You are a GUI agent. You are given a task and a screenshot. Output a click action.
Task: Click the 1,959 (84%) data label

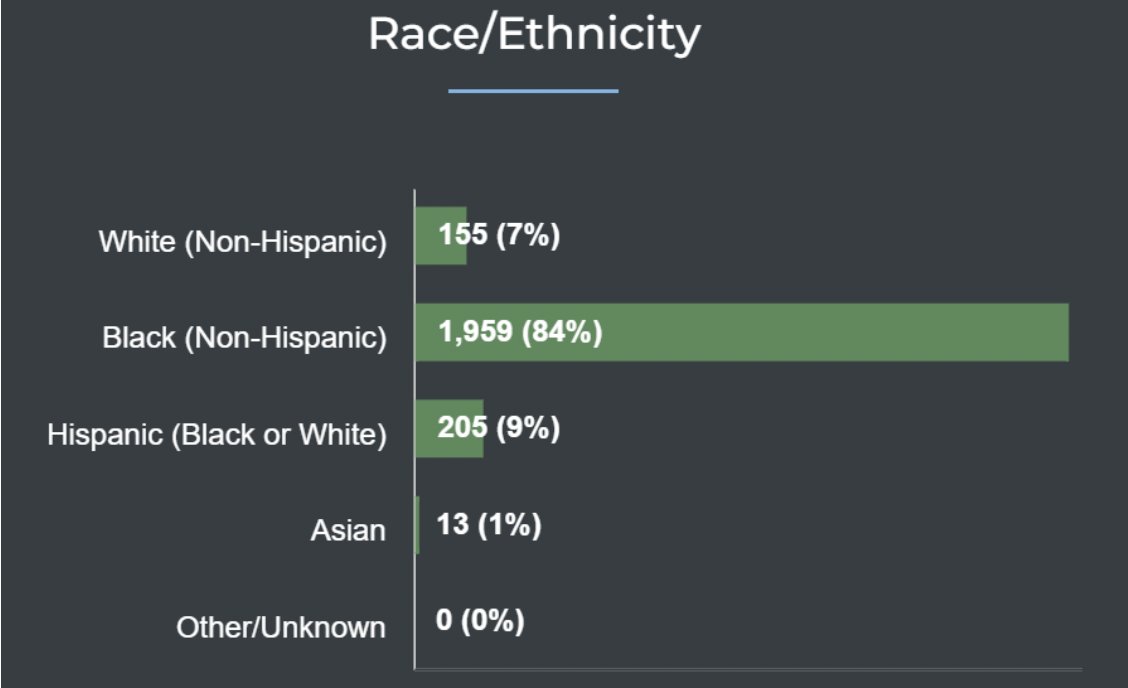tap(520, 332)
